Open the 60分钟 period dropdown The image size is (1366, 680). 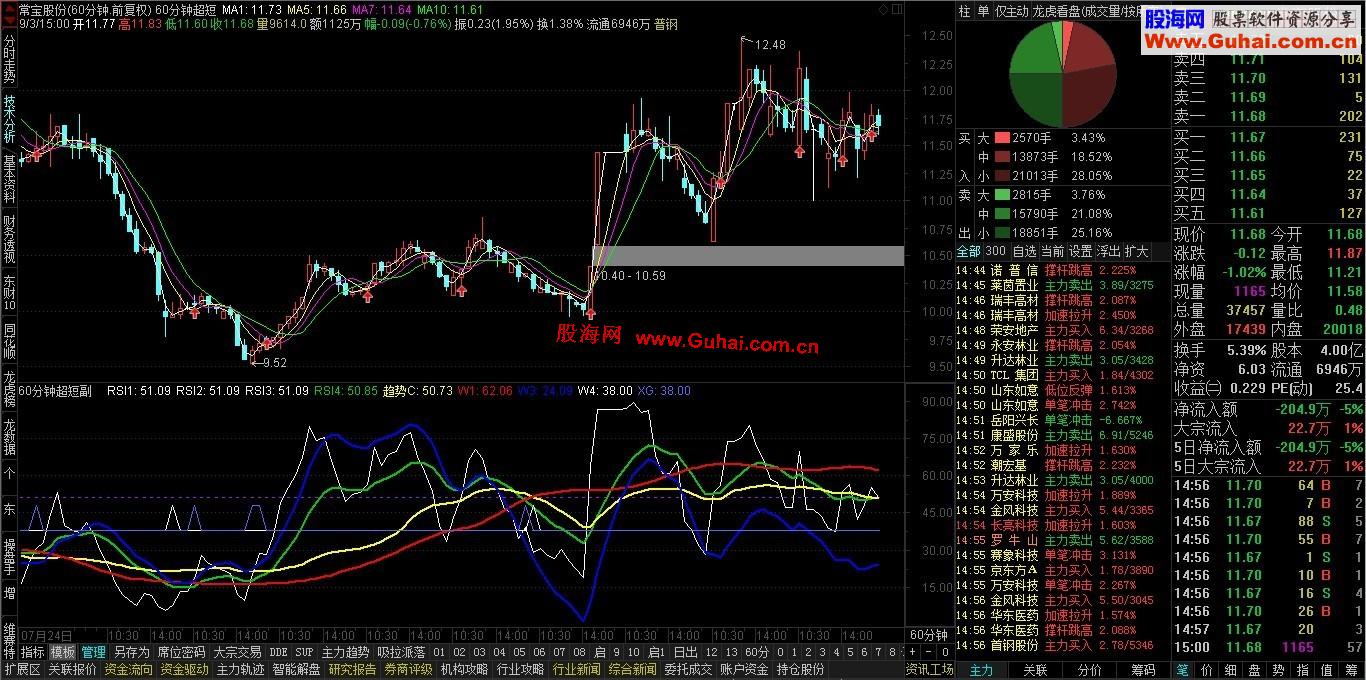(928, 634)
